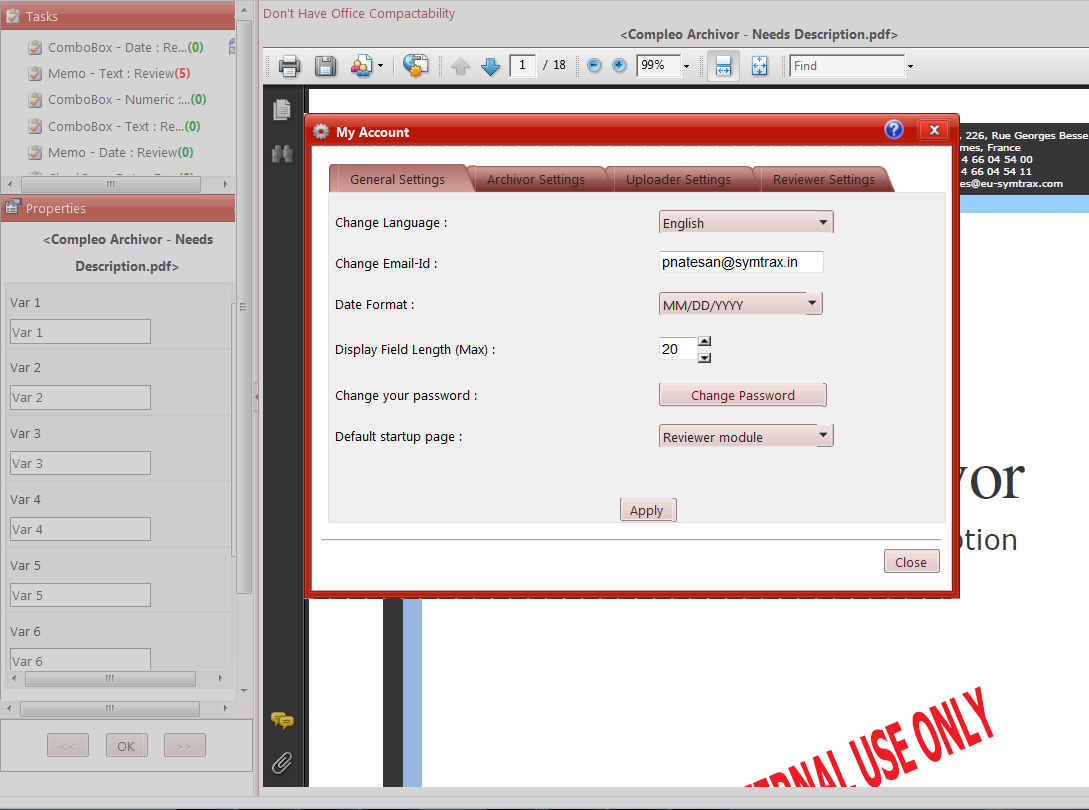The height and width of the screenshot is (810, 1089).
Task: Click the scroll-down arrow of left panel
Action: coord(244,691)
